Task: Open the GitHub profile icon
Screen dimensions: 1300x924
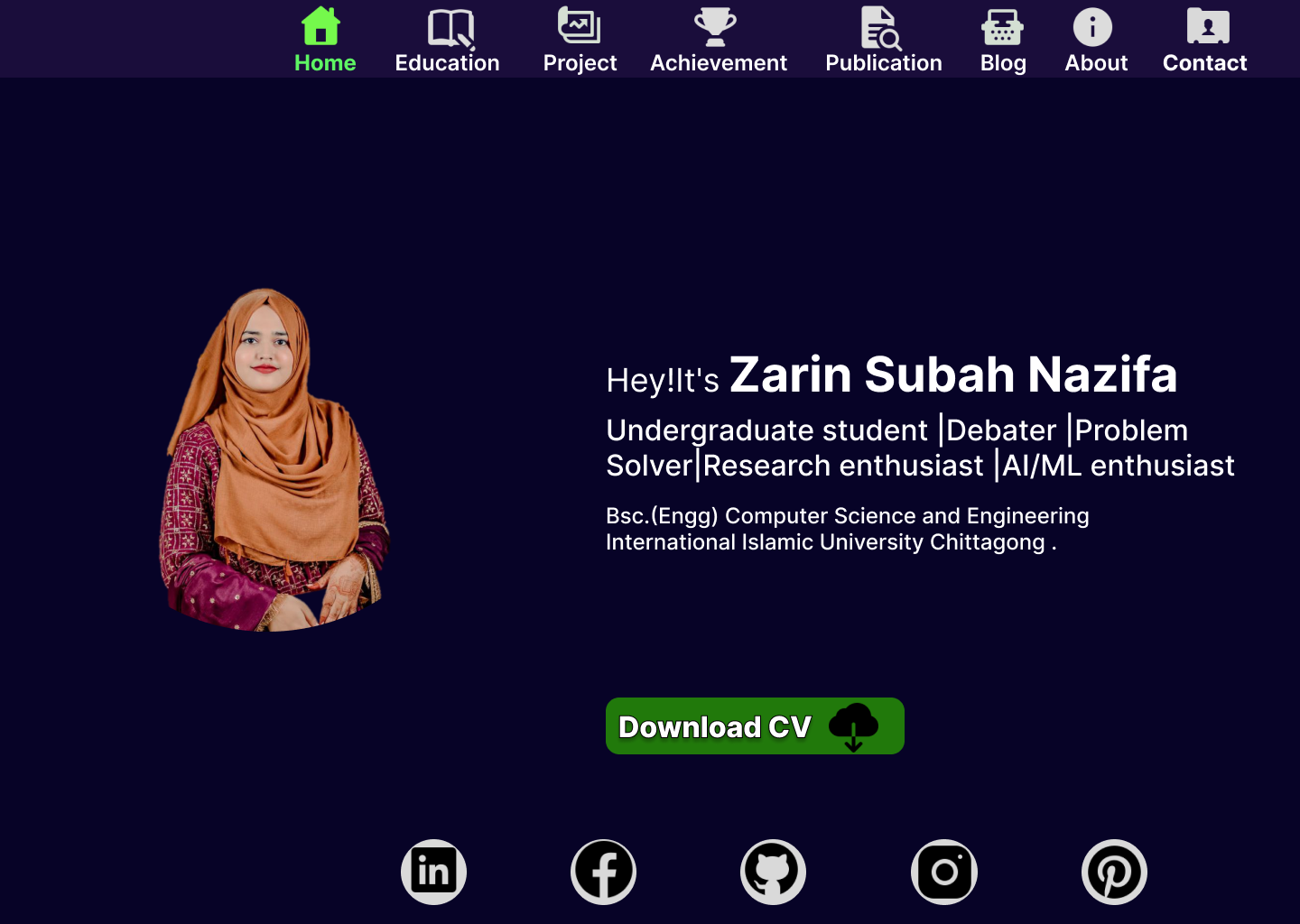Action: tap(774, 872)
